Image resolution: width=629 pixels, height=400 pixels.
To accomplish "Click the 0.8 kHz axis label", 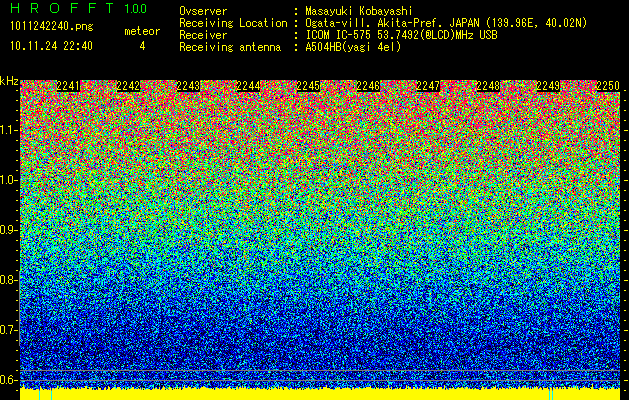I will tap(8, 280).
